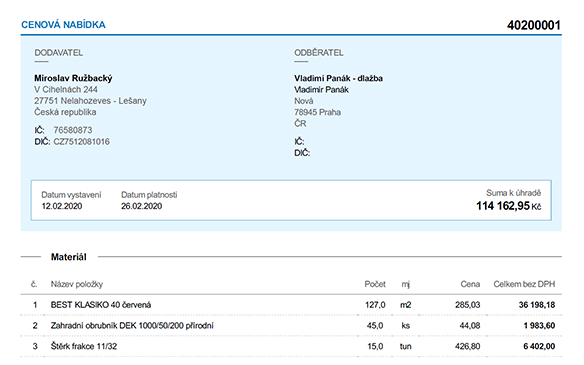Click row total 6 402,00
This screenshot has width=584, height=365.
click(539, 347)
